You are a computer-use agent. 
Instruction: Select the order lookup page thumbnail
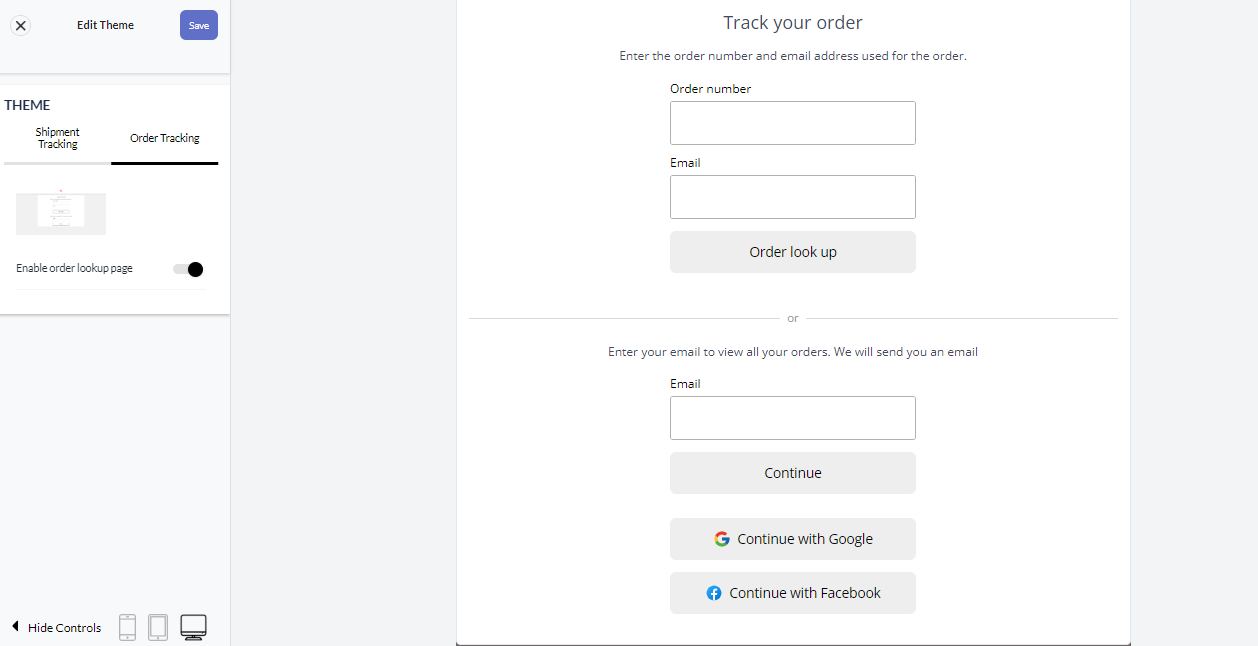(61, 213)
